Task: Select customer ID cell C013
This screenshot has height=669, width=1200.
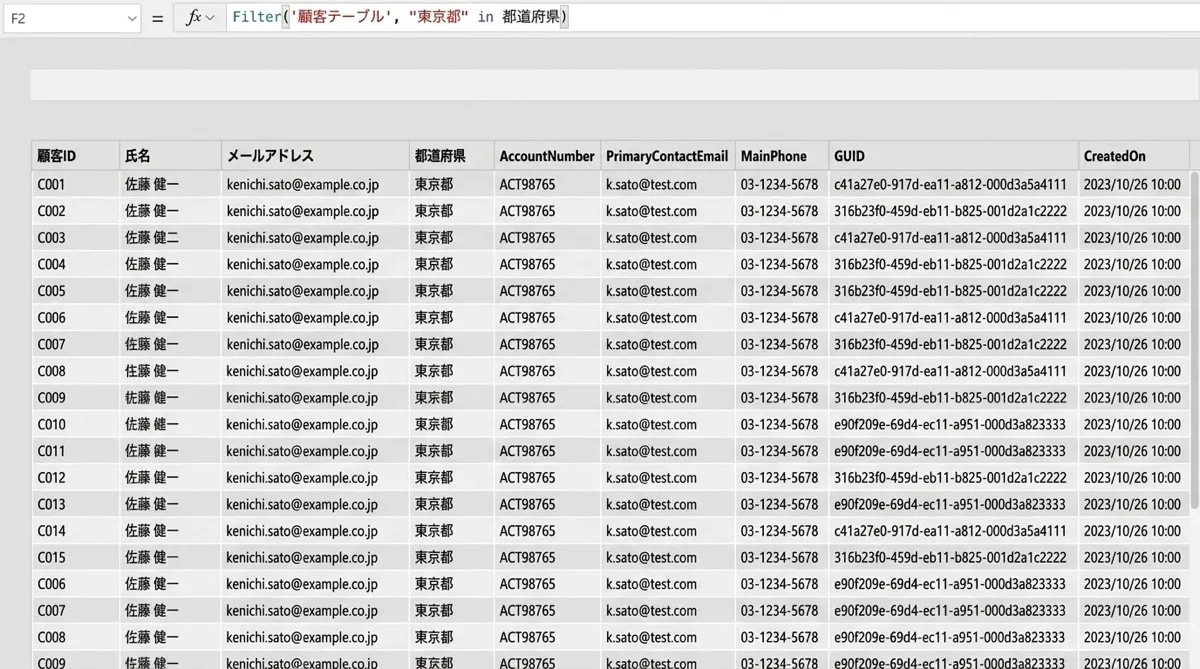Action: [75, 504]
